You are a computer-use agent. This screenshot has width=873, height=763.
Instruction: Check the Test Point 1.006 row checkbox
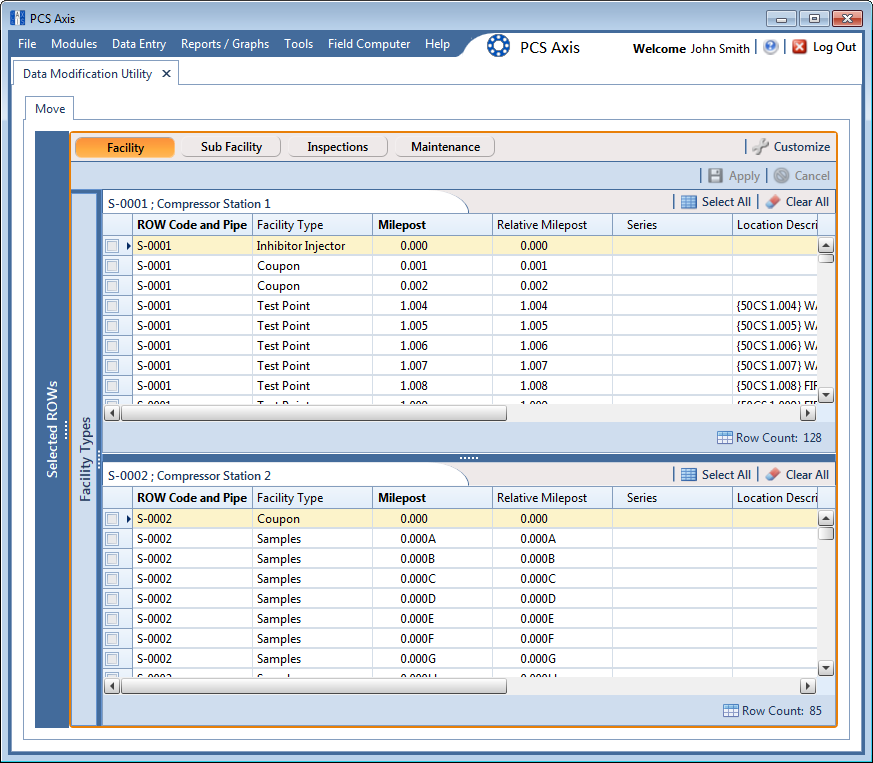[x=112, y=346]
